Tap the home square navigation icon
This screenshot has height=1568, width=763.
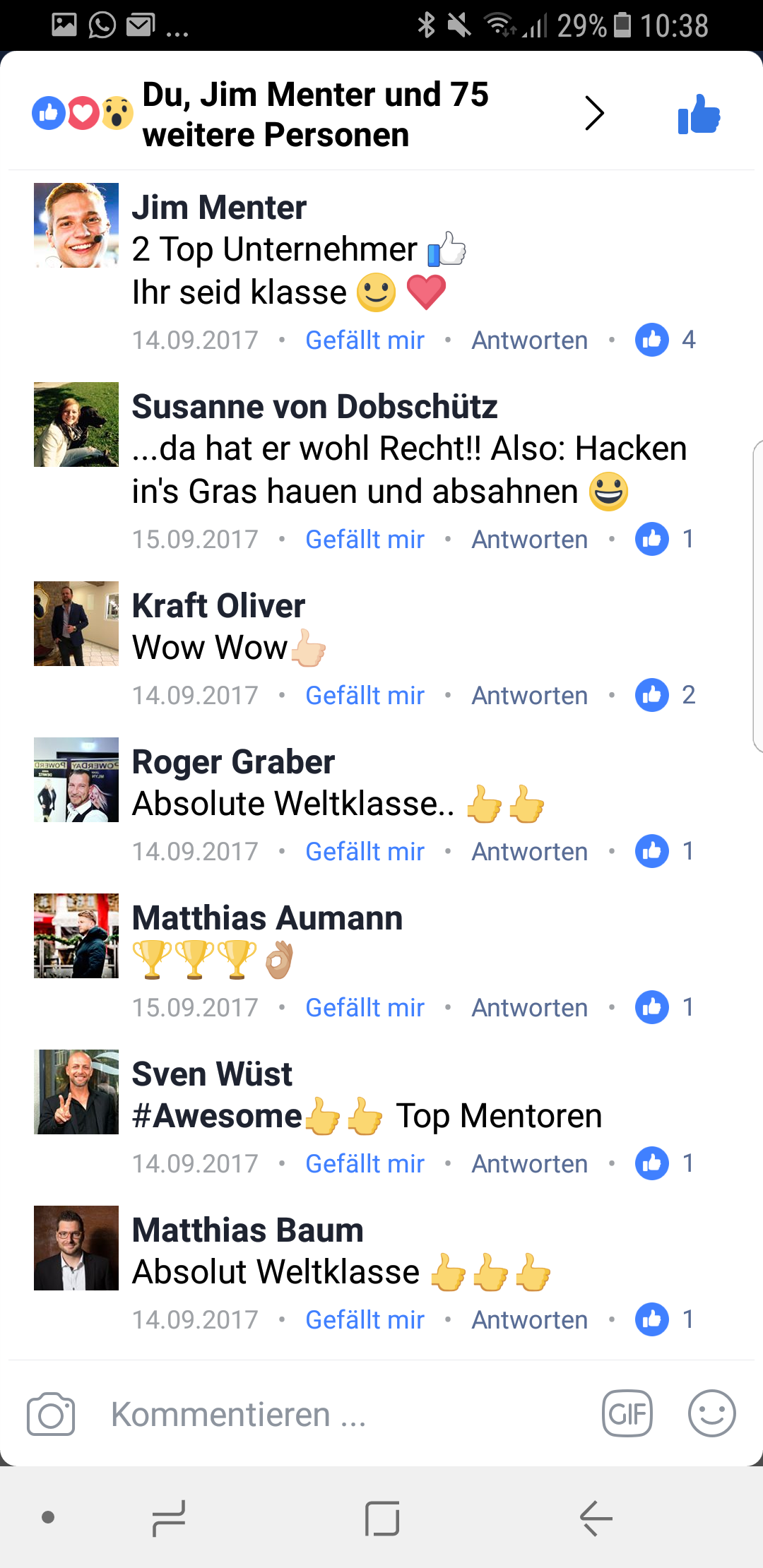click(382, 1518)
